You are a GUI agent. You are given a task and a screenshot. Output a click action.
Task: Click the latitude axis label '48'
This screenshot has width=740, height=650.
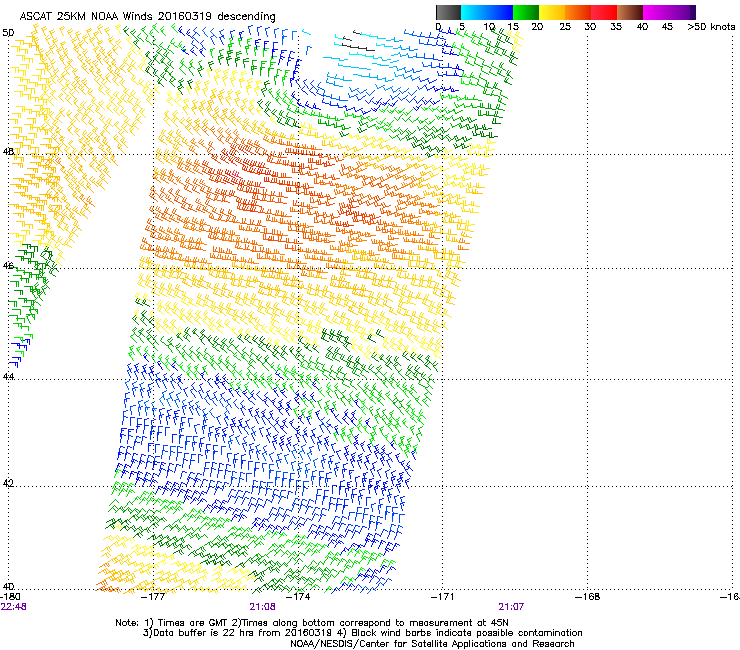coord(8,152)
